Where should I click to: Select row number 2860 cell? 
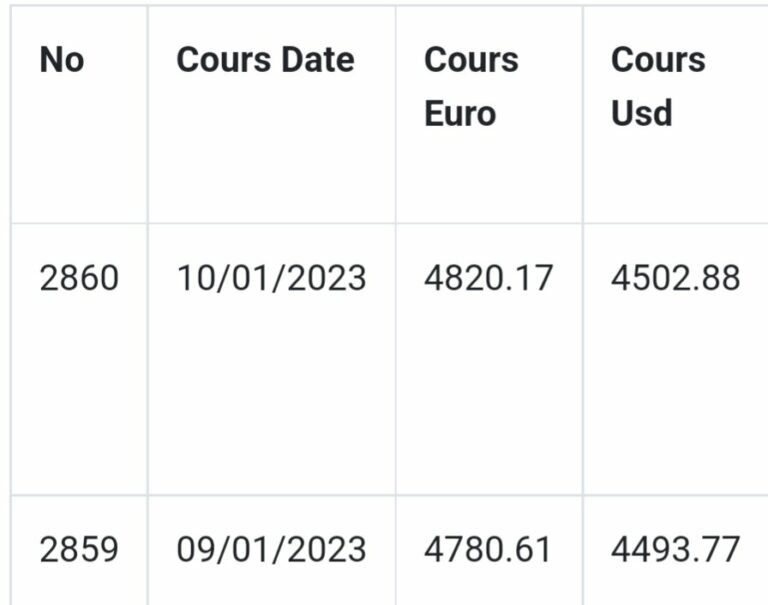79,278
